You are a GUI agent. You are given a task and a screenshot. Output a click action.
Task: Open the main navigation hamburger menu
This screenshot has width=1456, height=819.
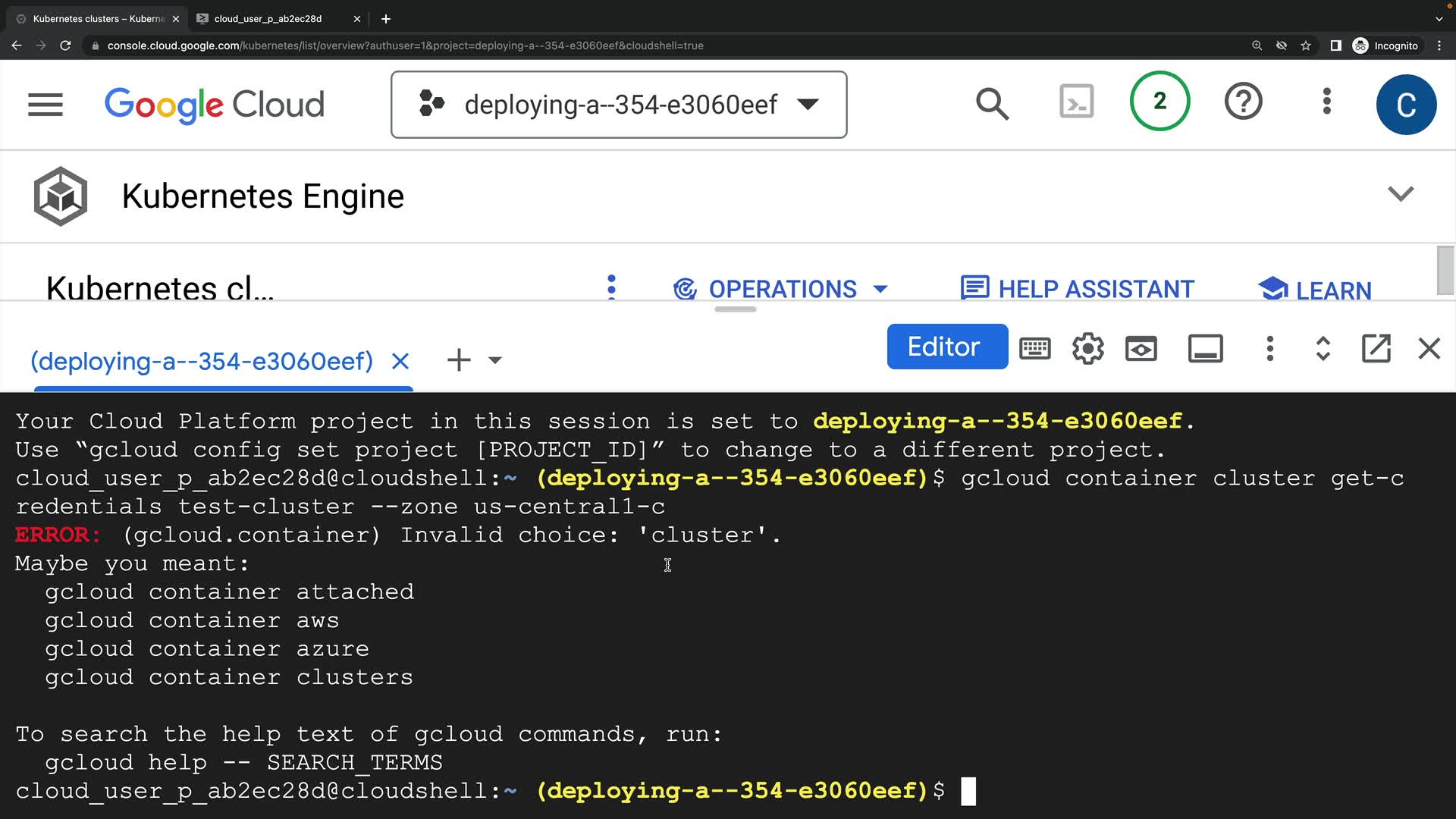tap(45, 105)
